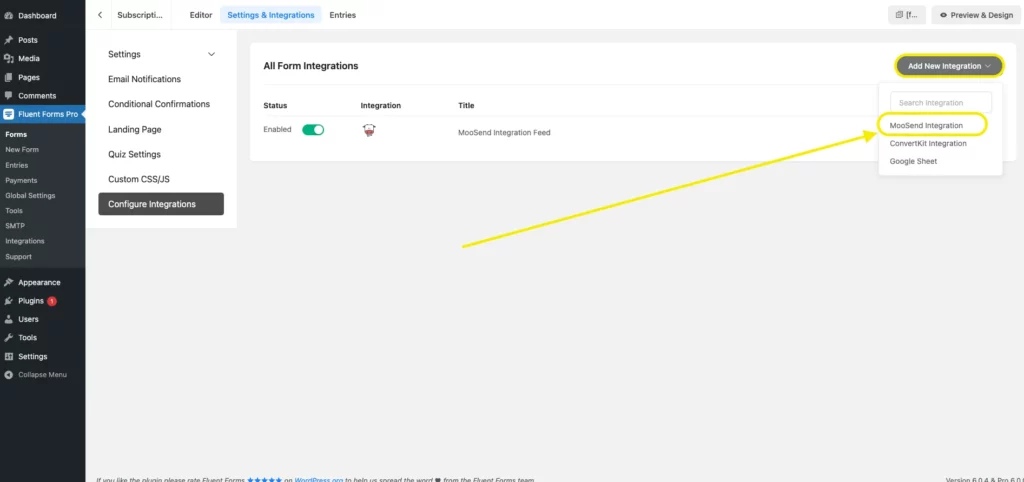The width and height of the screenshot is (1024, 482).
Task: Click the Pages icon in the sidebar
Action: click(x=8, y=77)
